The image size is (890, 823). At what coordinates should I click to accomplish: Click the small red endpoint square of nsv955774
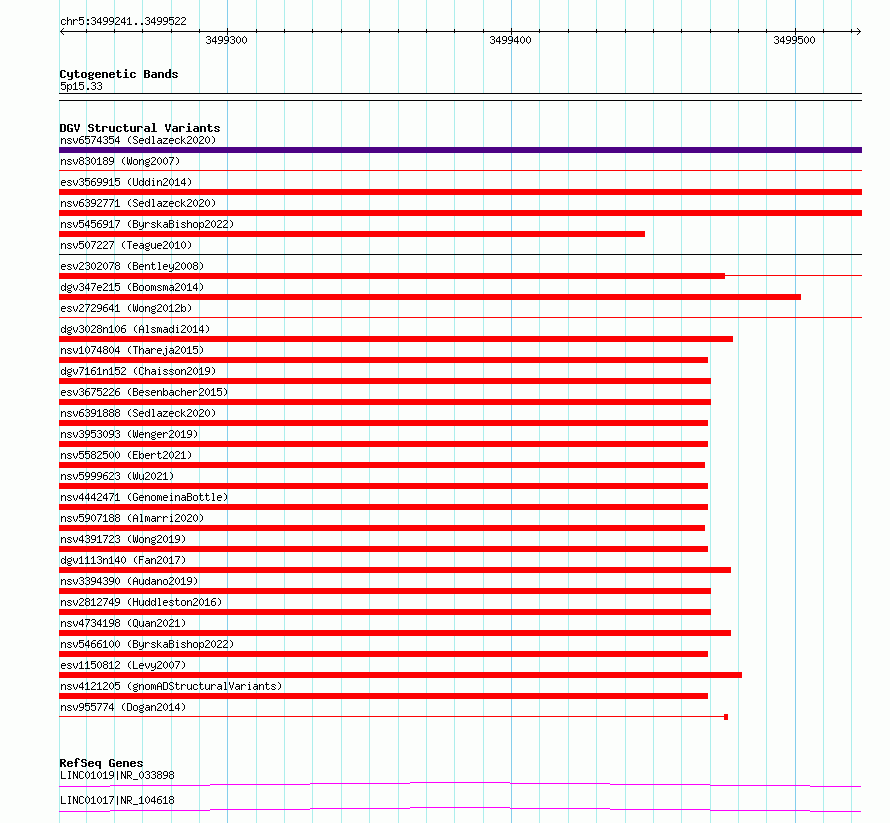(x=726, y=717)
